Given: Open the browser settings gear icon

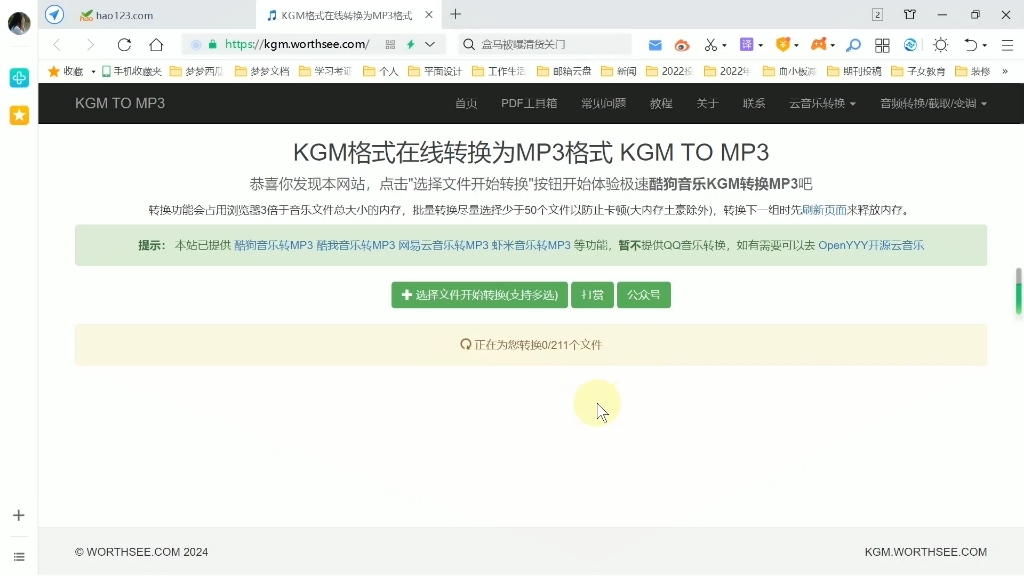Looking at the screenshot, I should point(940,45).
